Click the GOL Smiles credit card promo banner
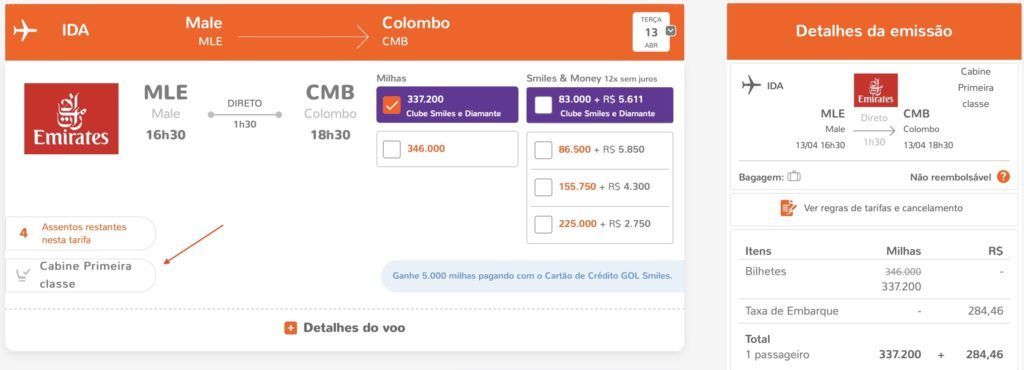Viewport: 1024px width, 370px height. pyautogui.click(x=532, y=276)
